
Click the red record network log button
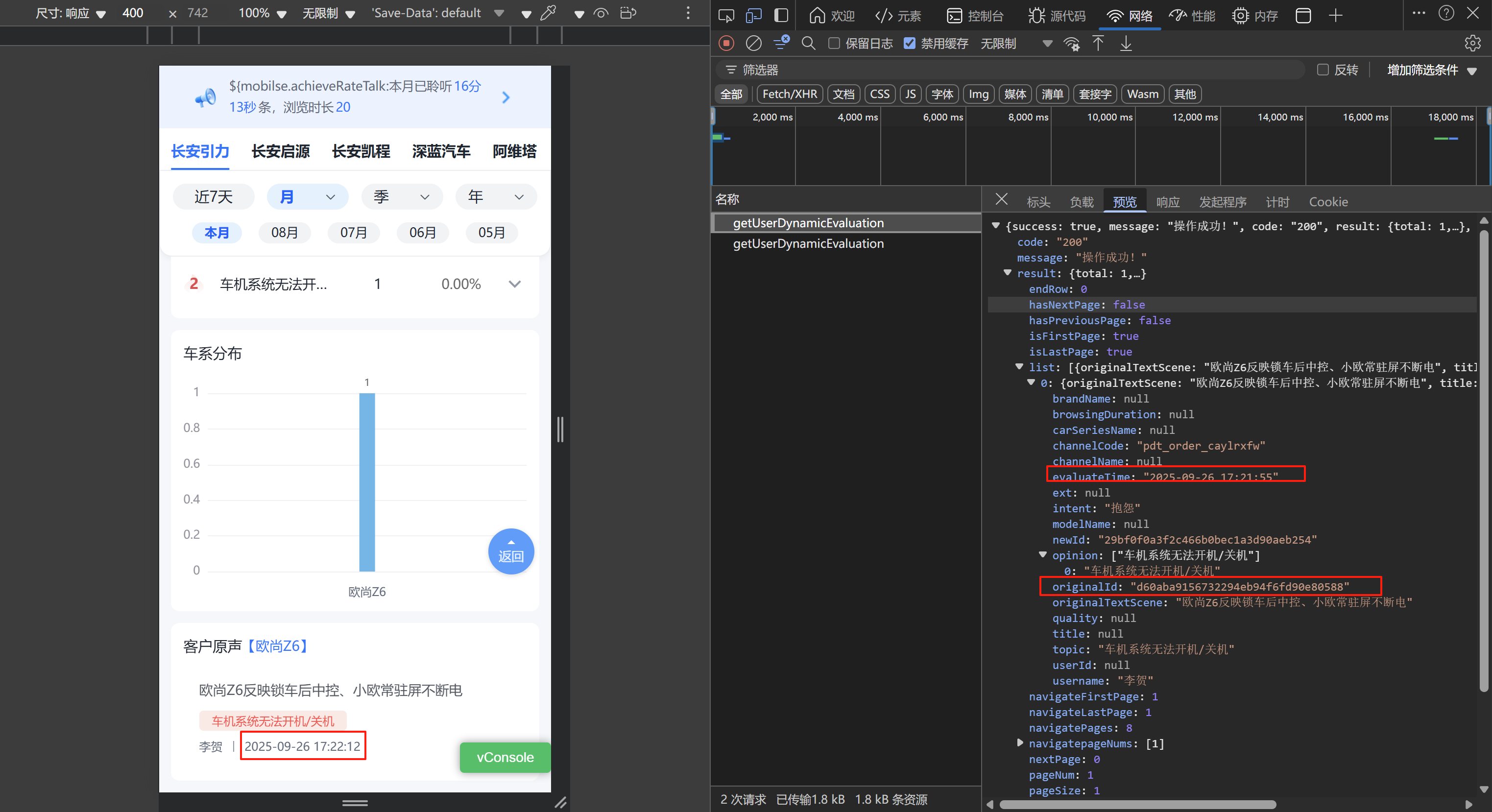tap(726, 44)
